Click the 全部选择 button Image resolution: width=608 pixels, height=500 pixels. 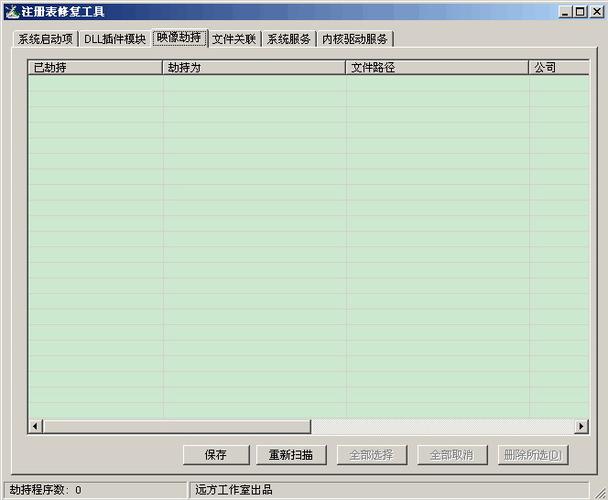pyautogui.click(x=371, y=455)
